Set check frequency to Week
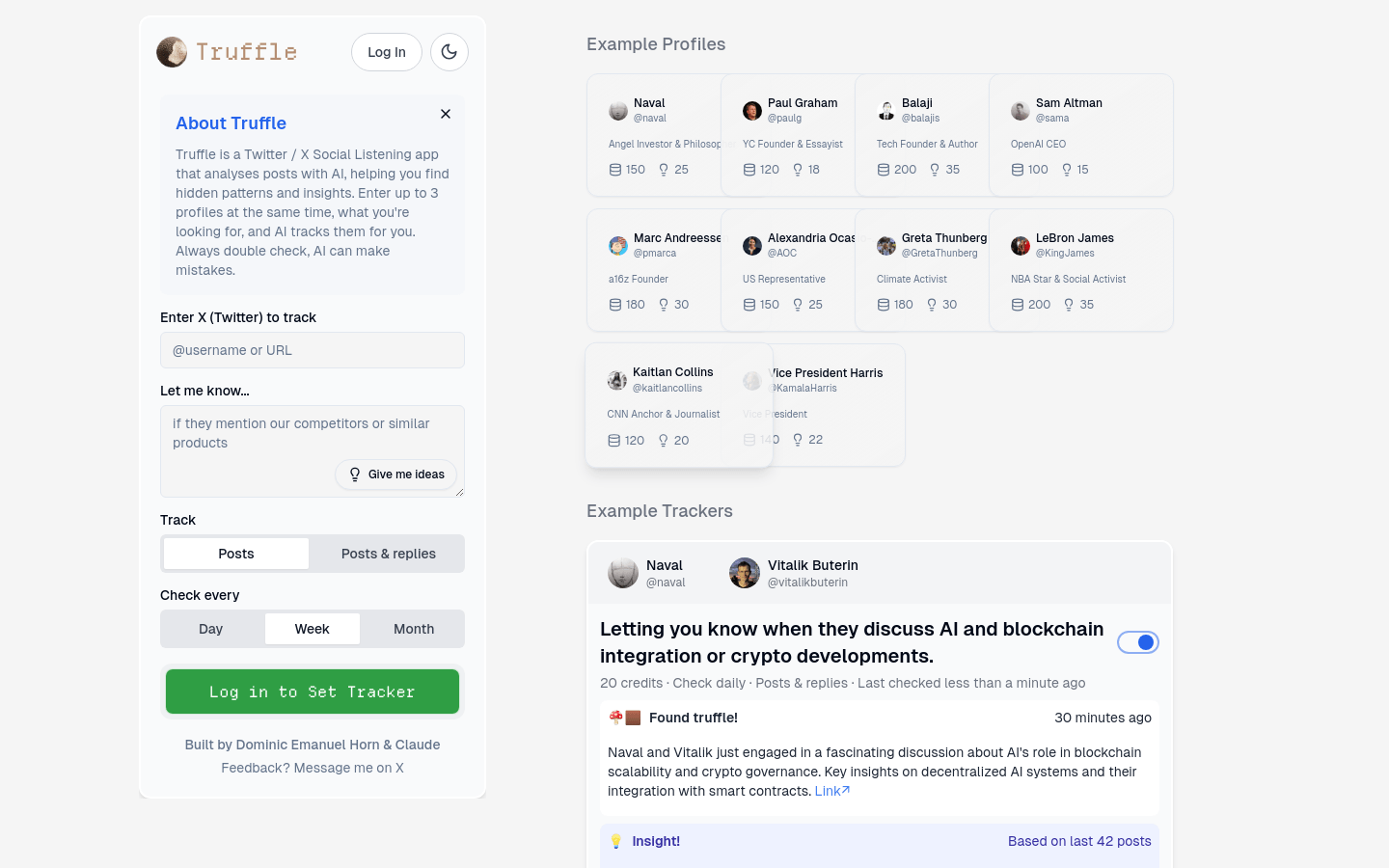The image size is (1389, 868). pyautogui.click(x=313, y=629)
